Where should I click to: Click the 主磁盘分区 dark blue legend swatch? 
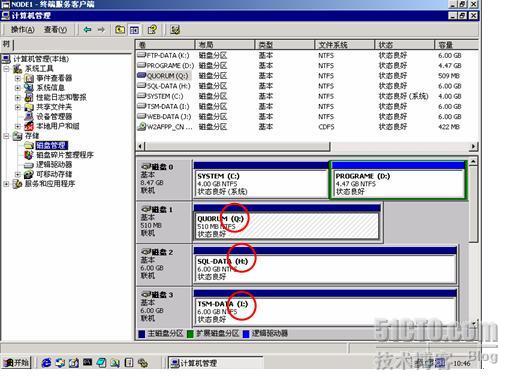coord(141,334)
